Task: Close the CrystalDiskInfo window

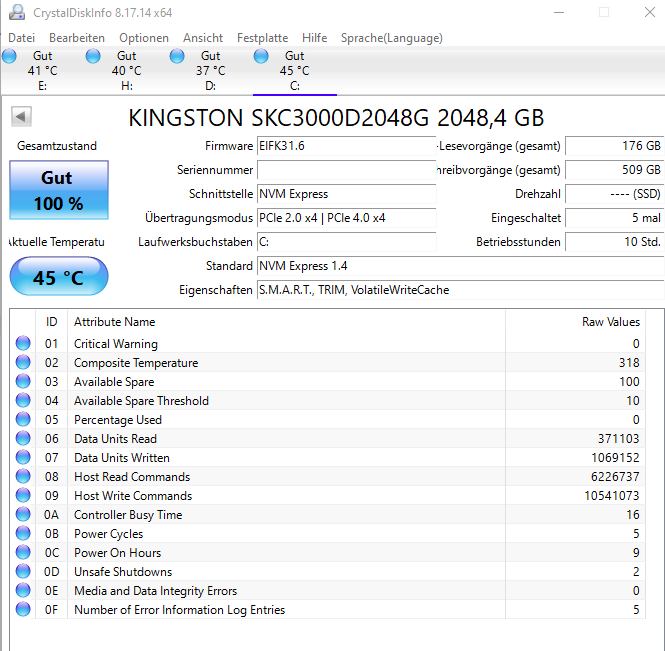Action: tap(650, 12)
